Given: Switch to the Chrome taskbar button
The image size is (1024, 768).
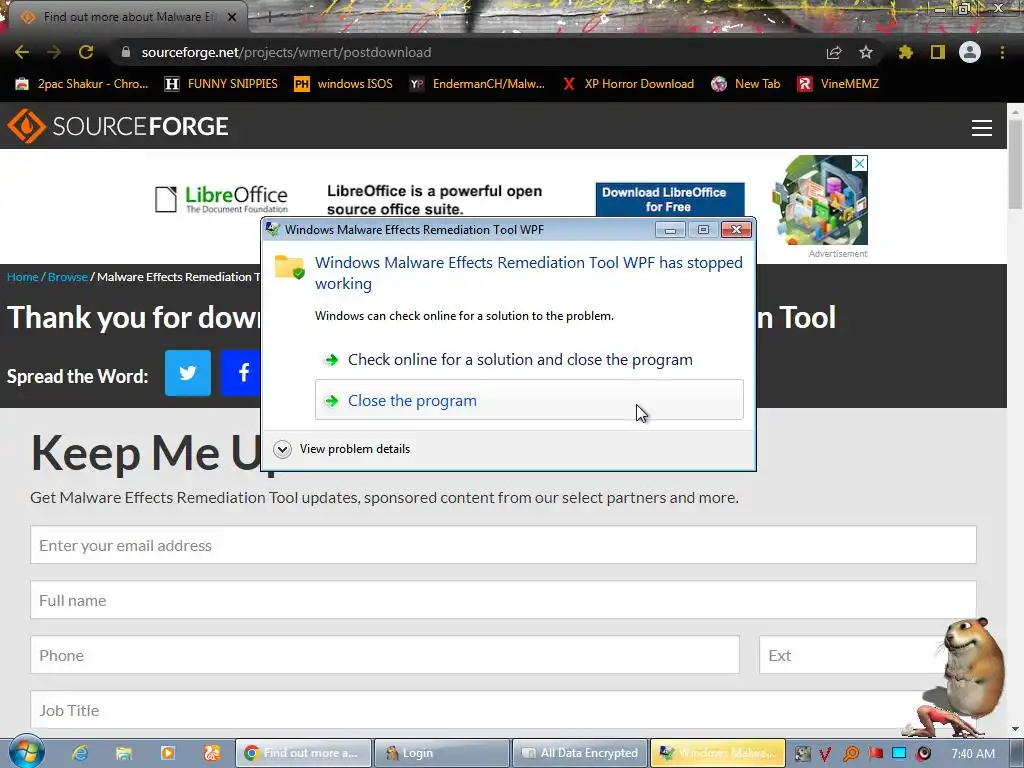Looking at the screenshot, I should point(303,753).
